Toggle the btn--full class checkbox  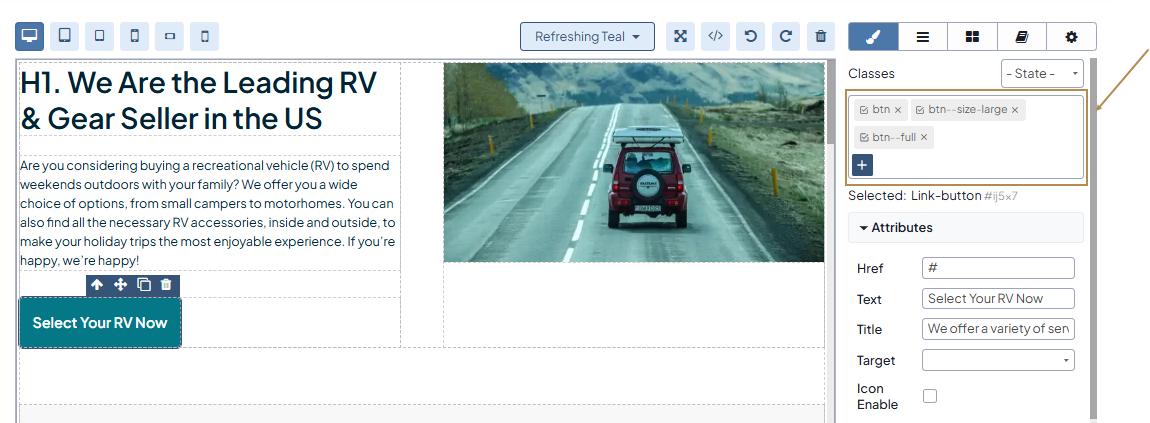864,138
